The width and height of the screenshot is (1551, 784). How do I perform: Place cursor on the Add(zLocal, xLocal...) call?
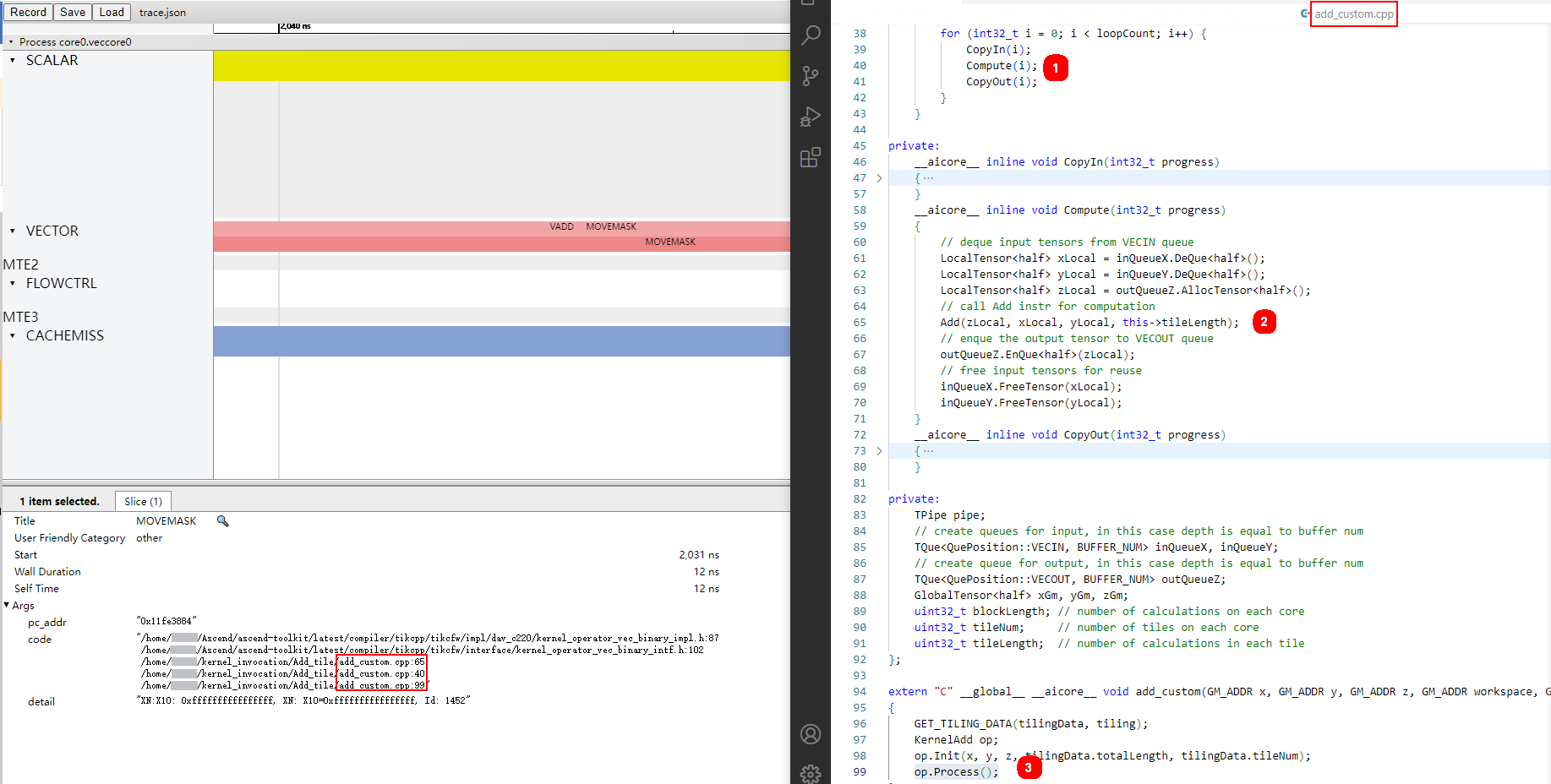click(1090, 322)
